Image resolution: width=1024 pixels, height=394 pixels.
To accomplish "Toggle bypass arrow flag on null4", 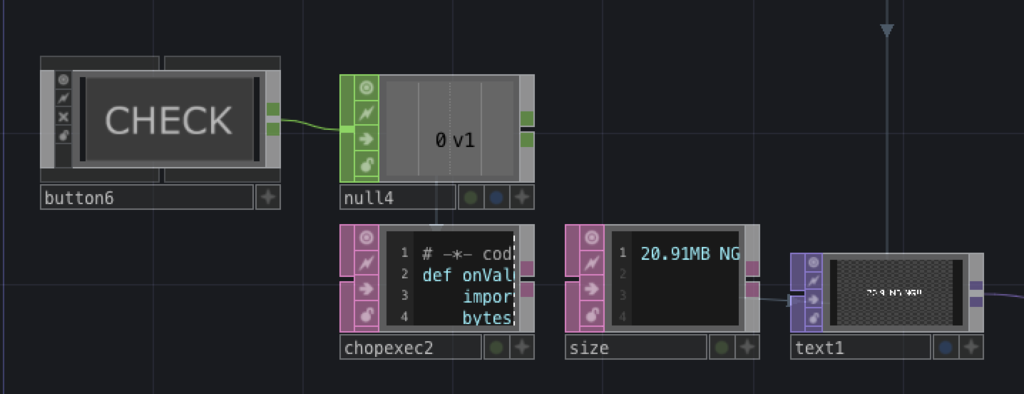I will pos(366,139).
